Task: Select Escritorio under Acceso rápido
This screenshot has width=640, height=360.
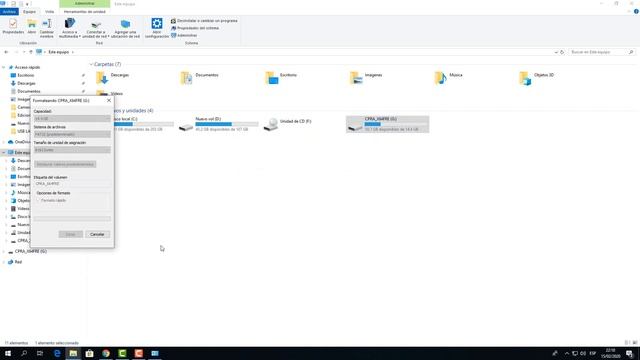Action: click(25, 75)
